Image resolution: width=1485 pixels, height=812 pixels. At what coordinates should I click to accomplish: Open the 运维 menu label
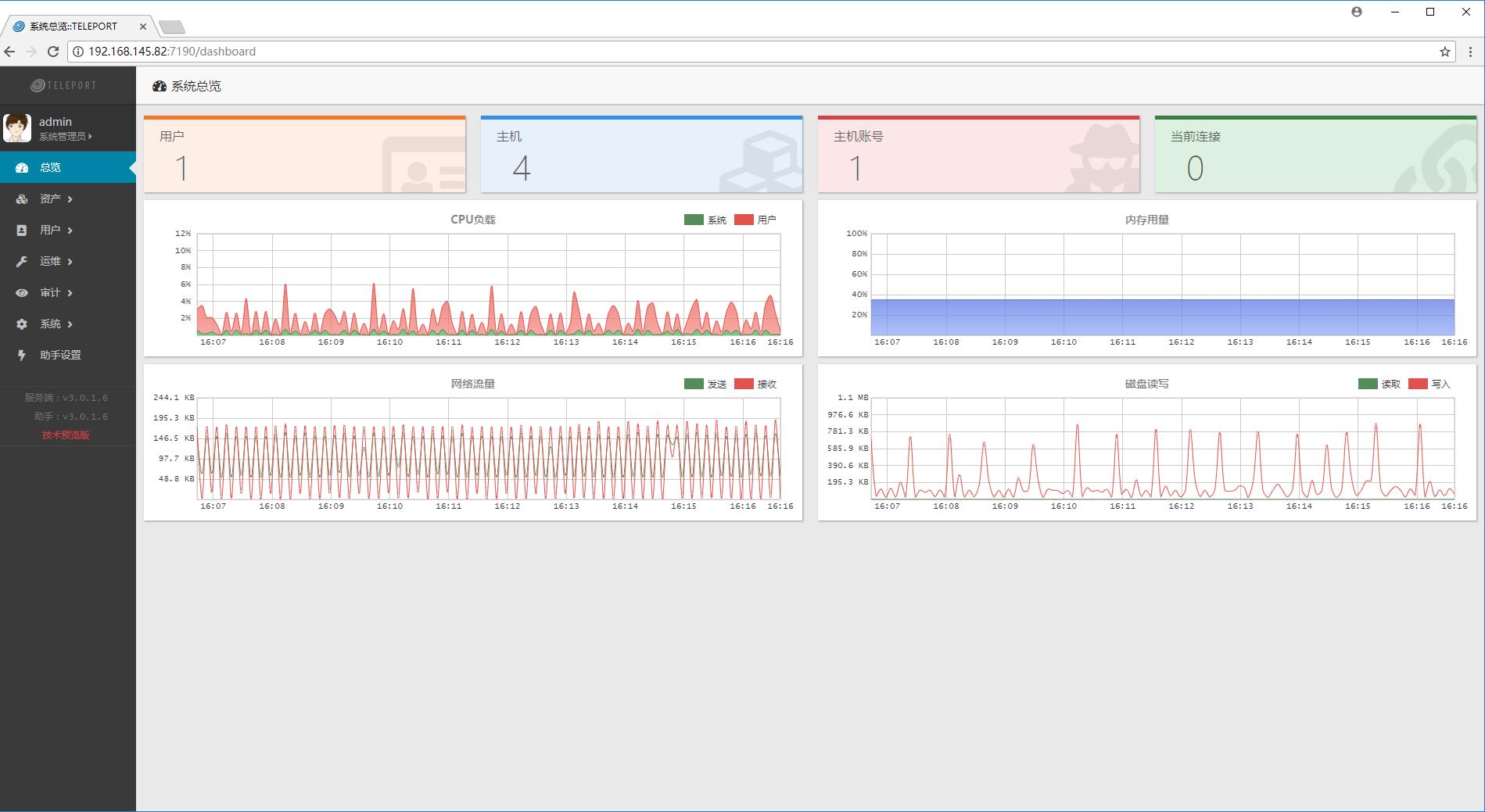click(50, 261)
